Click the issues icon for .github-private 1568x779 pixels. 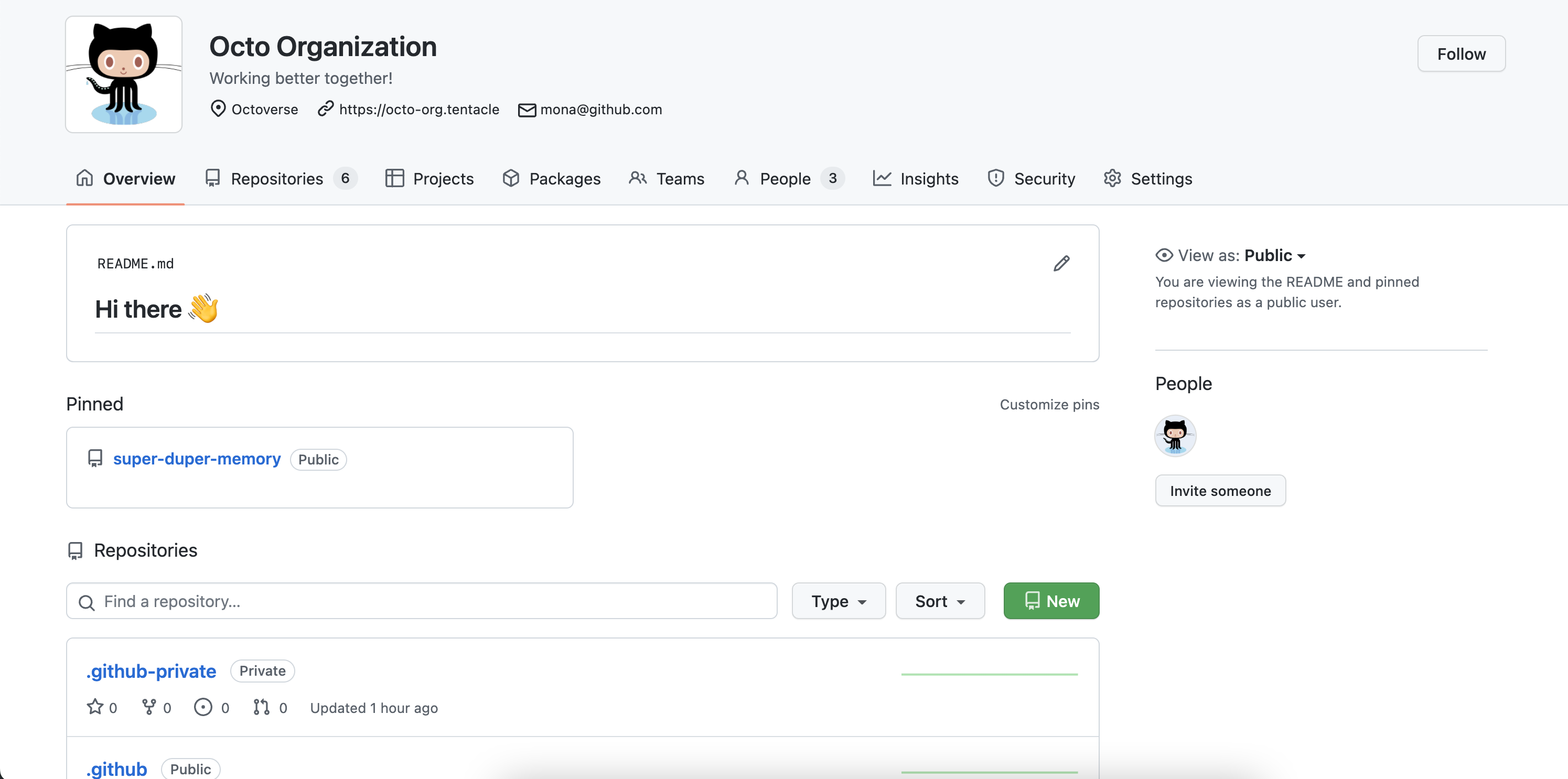click(203, 707)
